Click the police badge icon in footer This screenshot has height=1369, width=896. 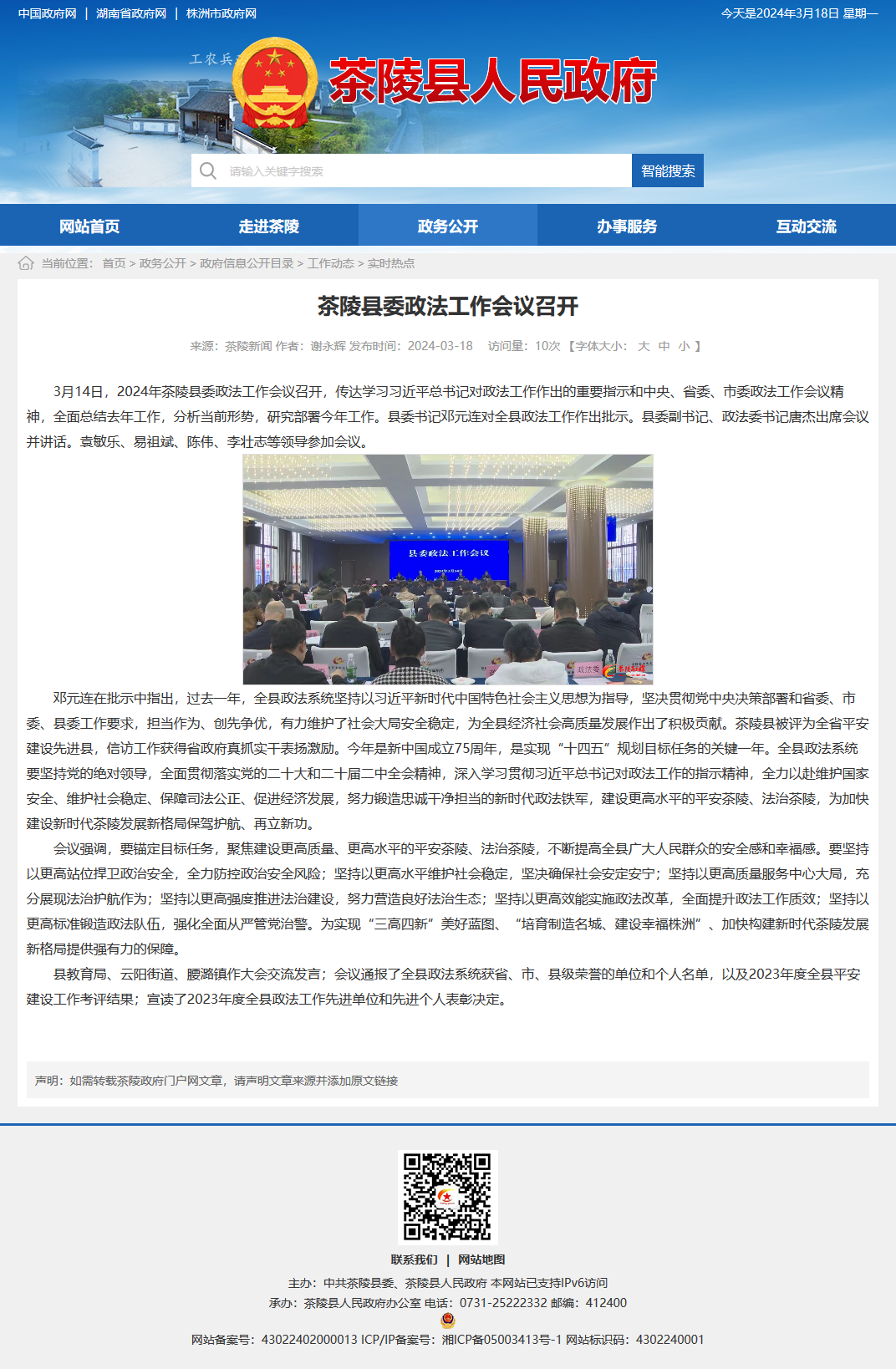click(x=448, y=1321)
